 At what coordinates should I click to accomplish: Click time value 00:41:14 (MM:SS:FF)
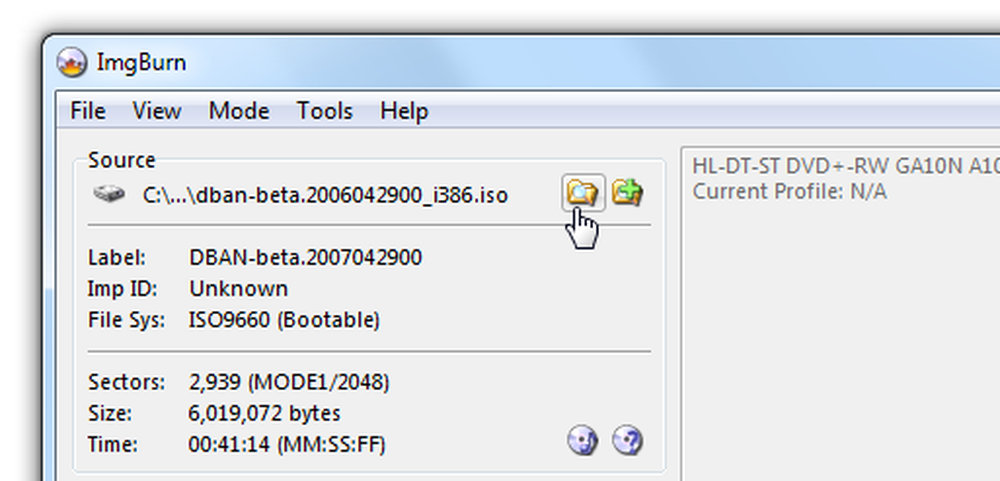pyautogui.click(x=287, y=444)
